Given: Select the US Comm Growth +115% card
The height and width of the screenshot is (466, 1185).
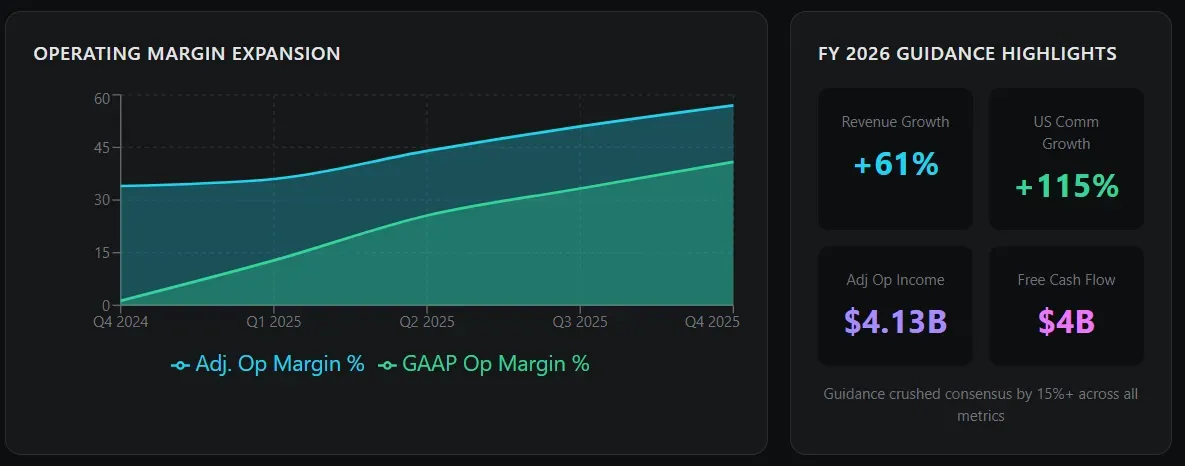Looking at the screenshot, I should coord(1066,159).
